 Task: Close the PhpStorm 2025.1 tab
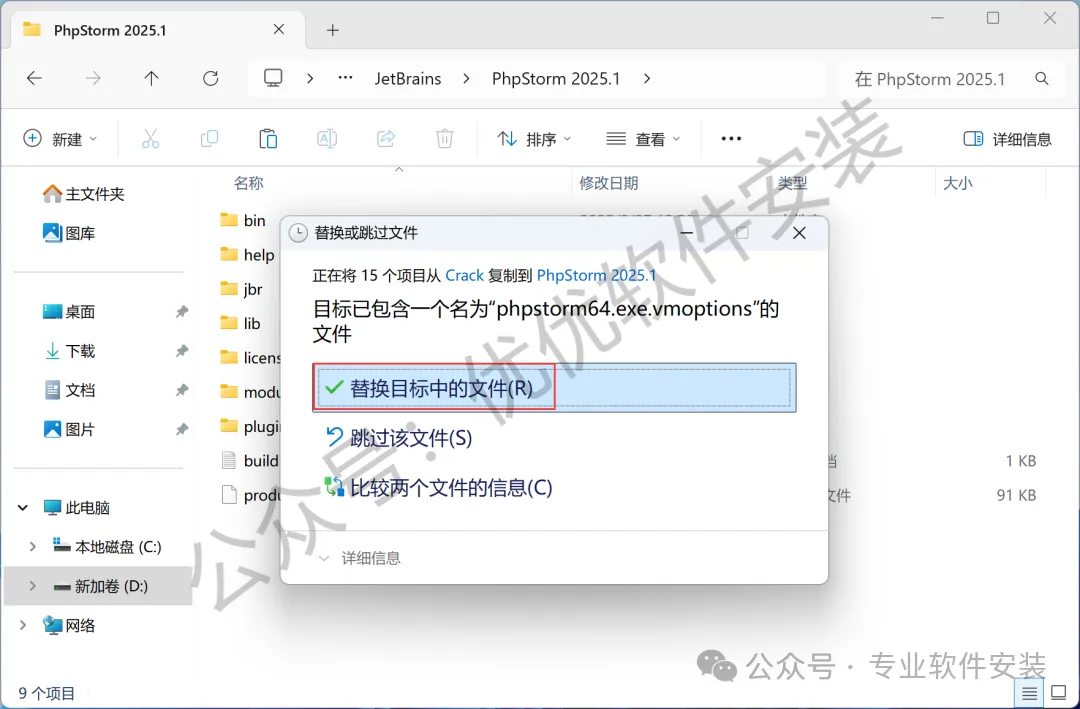tap(279, 29)
